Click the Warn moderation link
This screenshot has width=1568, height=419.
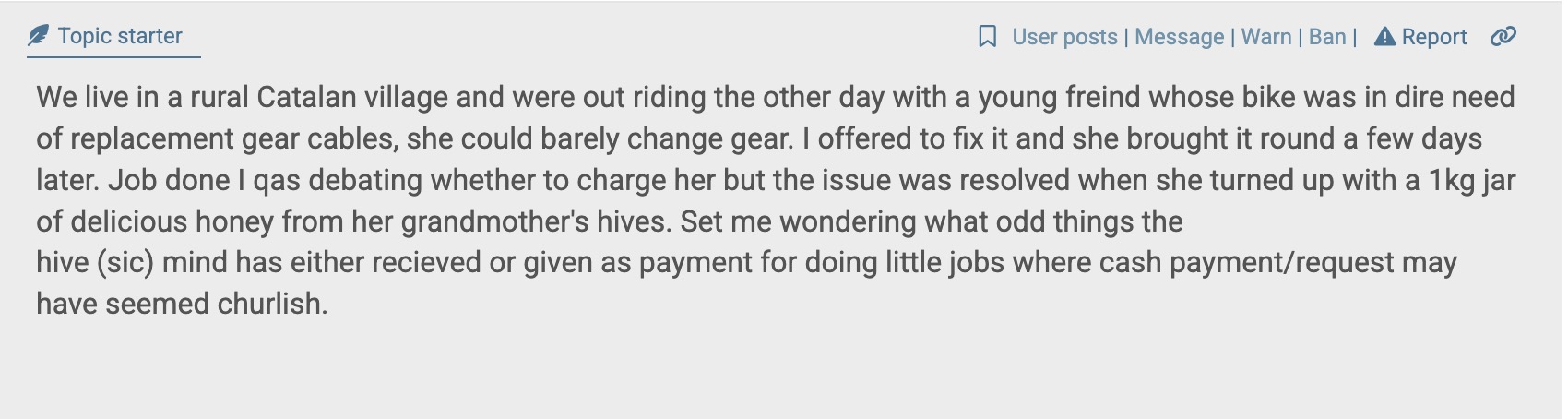(1266, 37)
